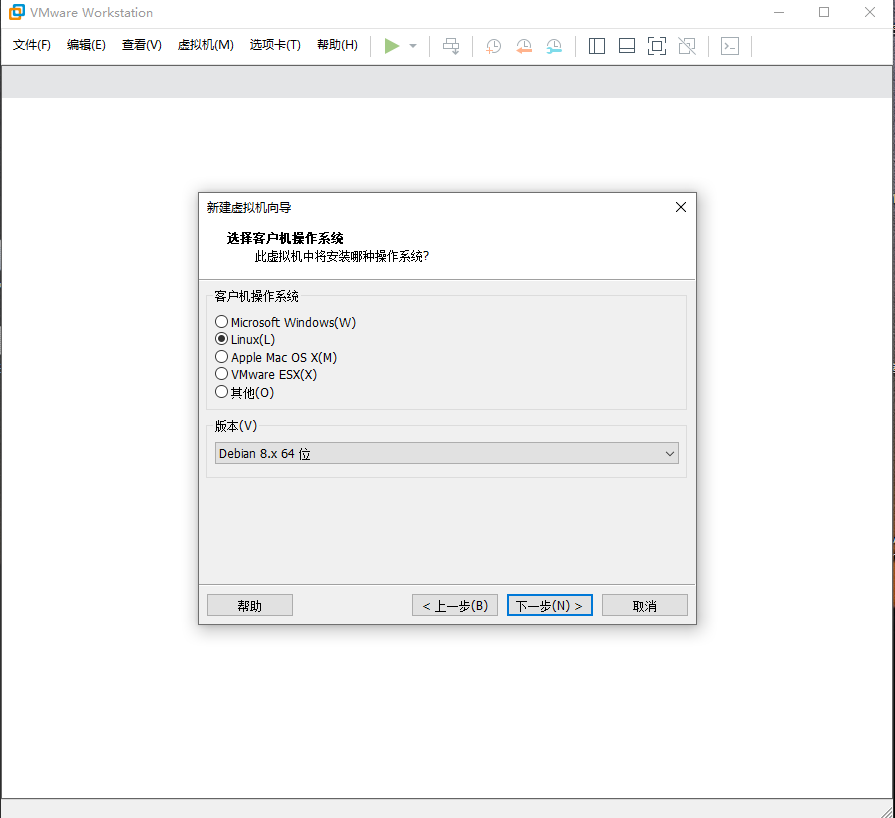Click the VMware Workstation logo icon
Viewport: 895px width, 818px height.
[17, 12]
